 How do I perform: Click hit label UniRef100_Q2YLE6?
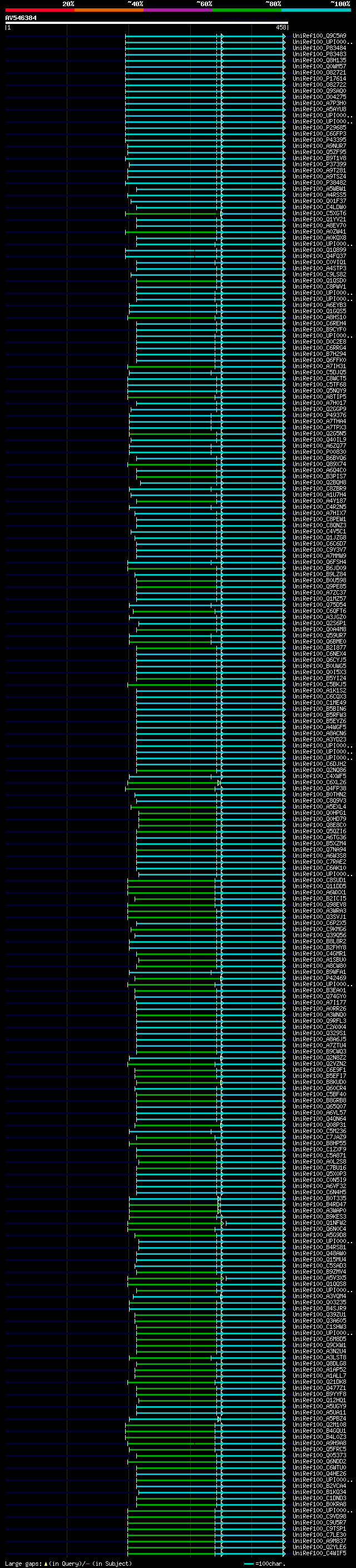[x=319, y=1547]
